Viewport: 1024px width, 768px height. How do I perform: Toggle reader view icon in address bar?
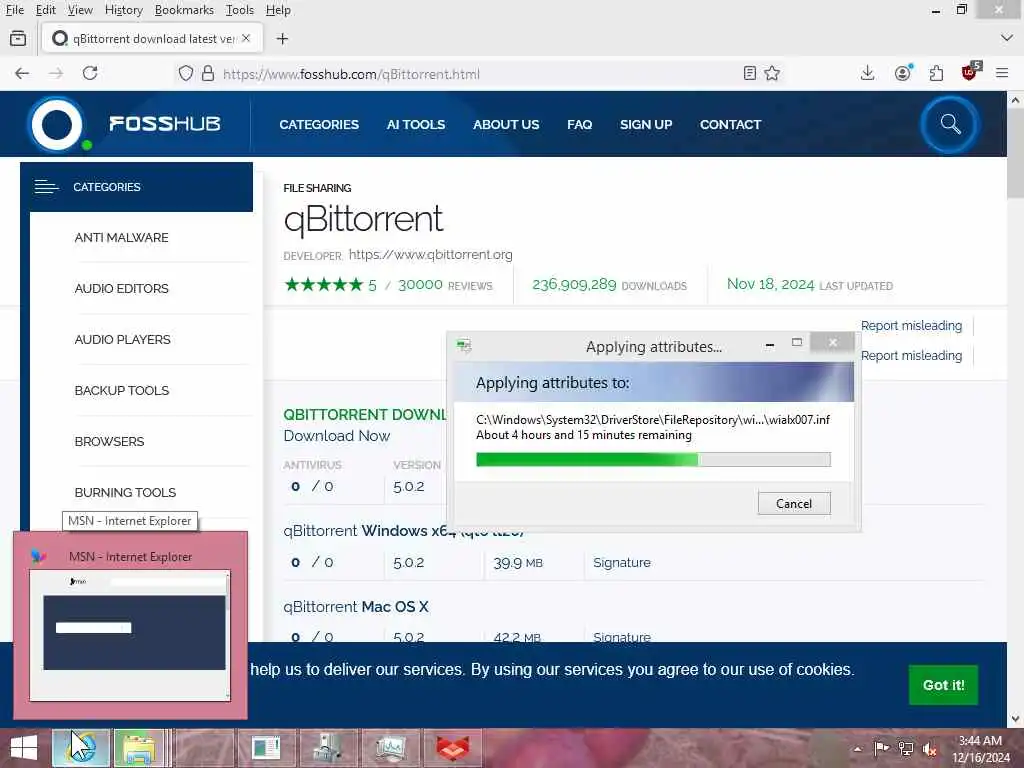click(750, 73)
